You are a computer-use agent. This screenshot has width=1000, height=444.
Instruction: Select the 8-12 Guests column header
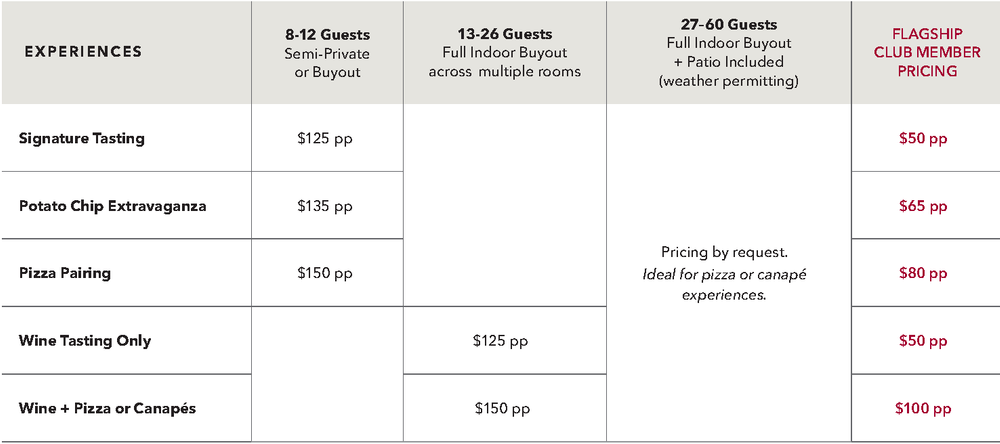click(x=326, y=52)
